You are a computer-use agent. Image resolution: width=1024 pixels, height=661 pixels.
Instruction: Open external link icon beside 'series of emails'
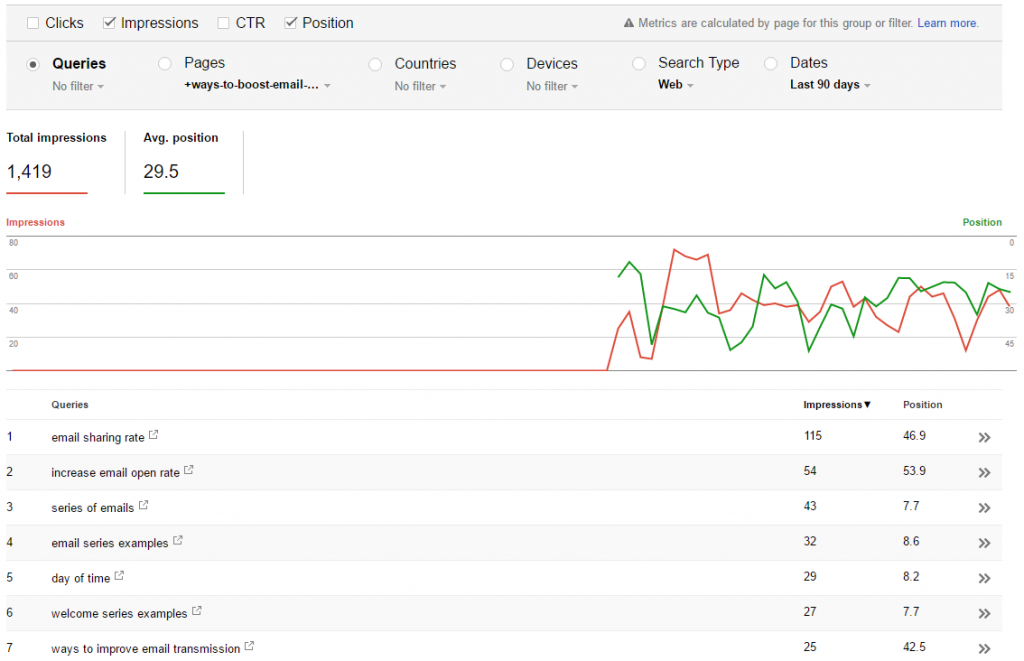143,506
